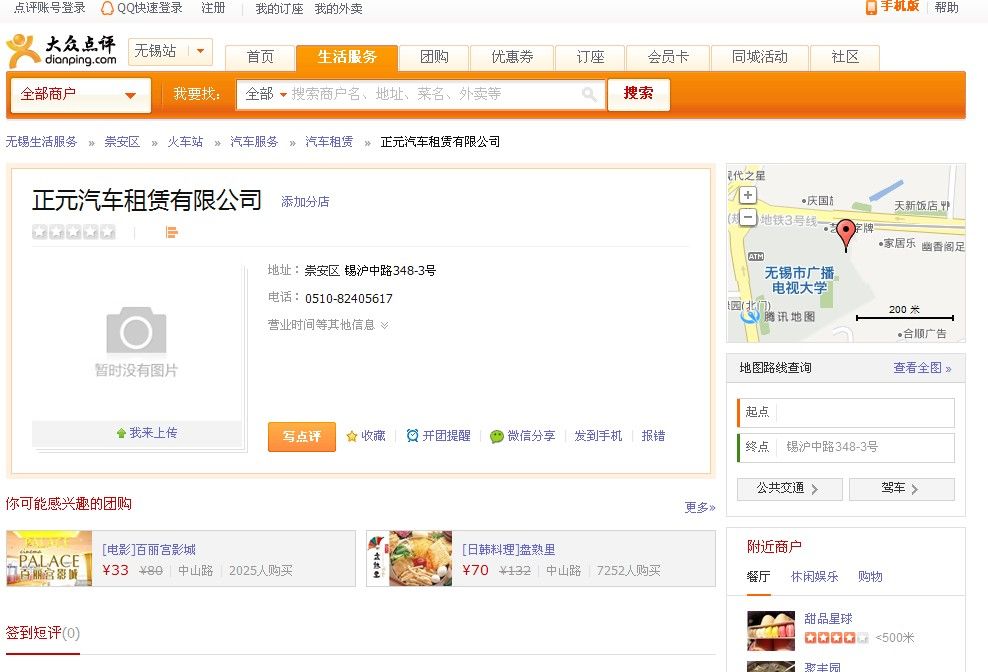
Task: Click the 收藏 star icon to favorite
Action: [353, 435]
